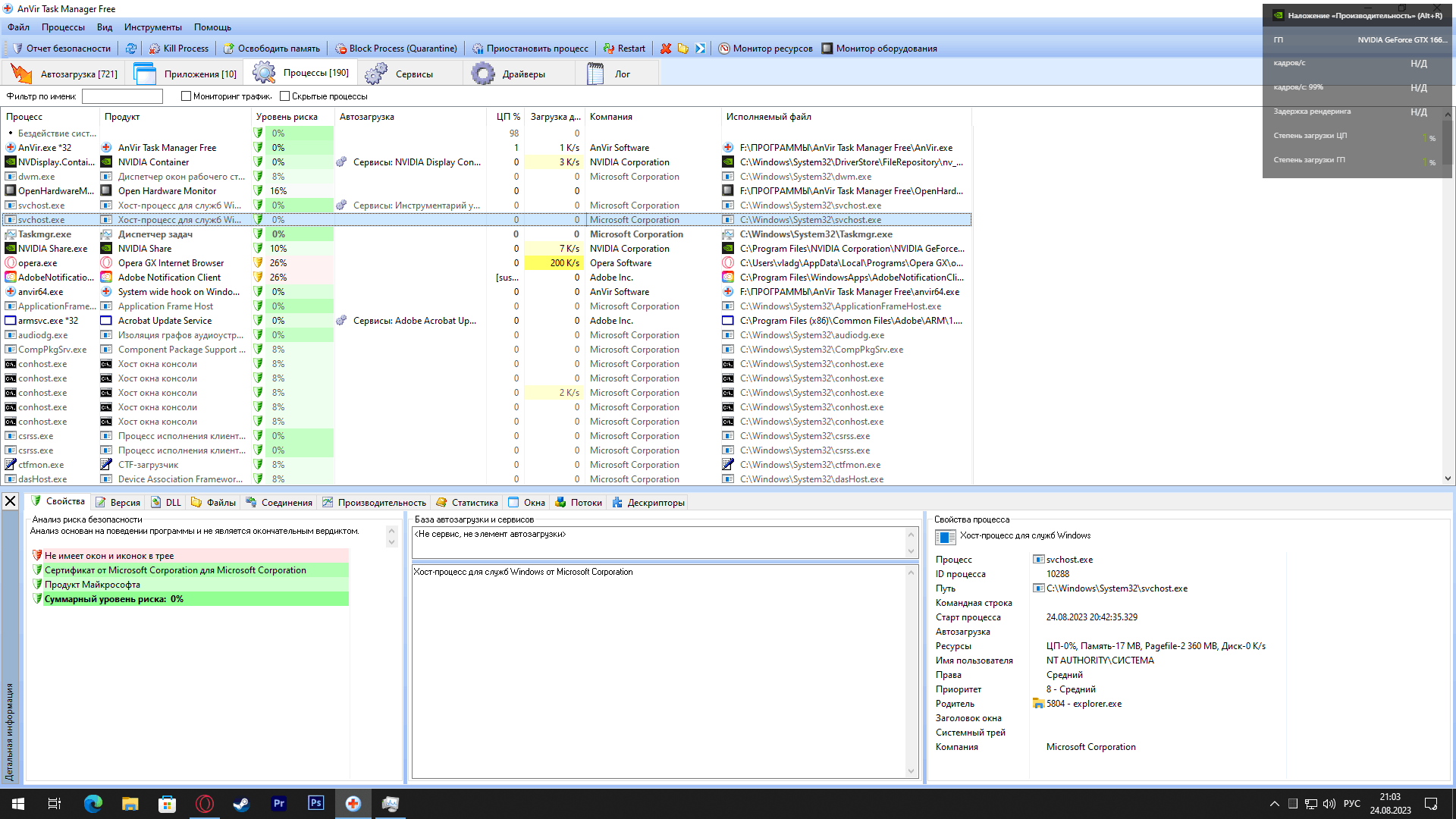The image size is (1456, 819).
Task: Open Adobe Premiere Pro from the taskbar
Action: 279,804
